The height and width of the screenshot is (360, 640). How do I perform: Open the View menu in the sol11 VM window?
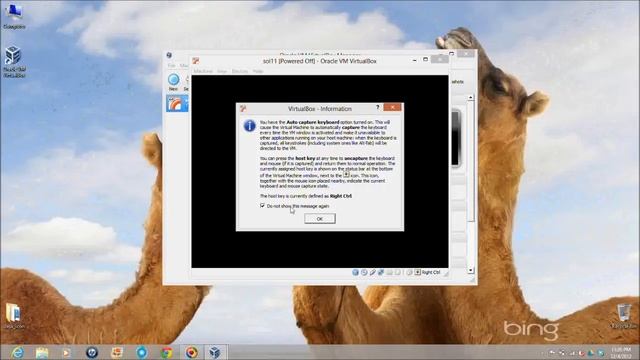click(x=222, y=71)
